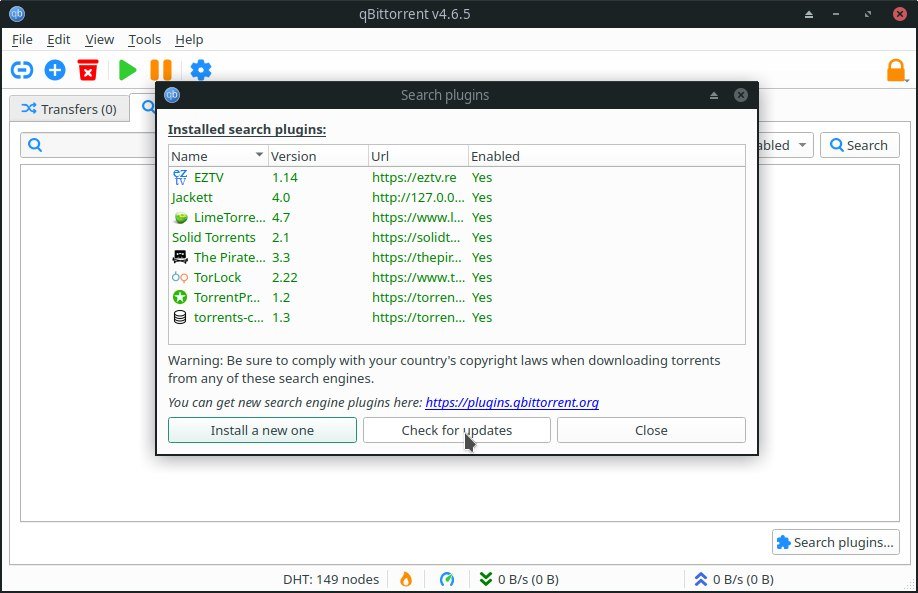Open the plugins.qbittorrent.org link
The image size is (918, 593).
click(512, 402)
